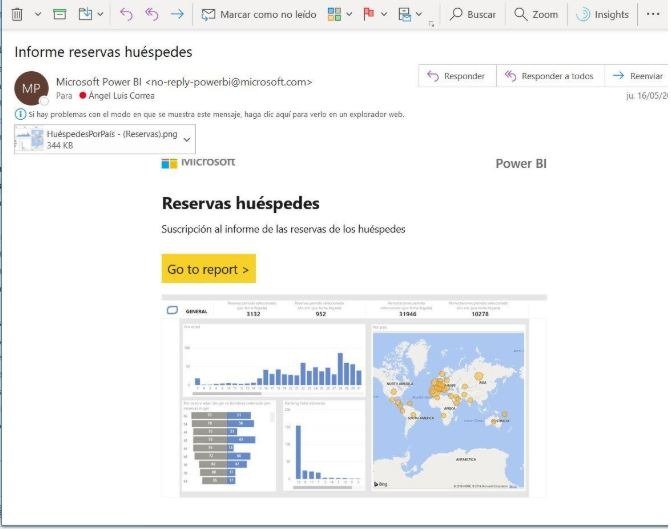Image resolution: width=671 pixels, height=529 pixels.
Task: Click the Go to report button
Action: [x=208, y=269]
